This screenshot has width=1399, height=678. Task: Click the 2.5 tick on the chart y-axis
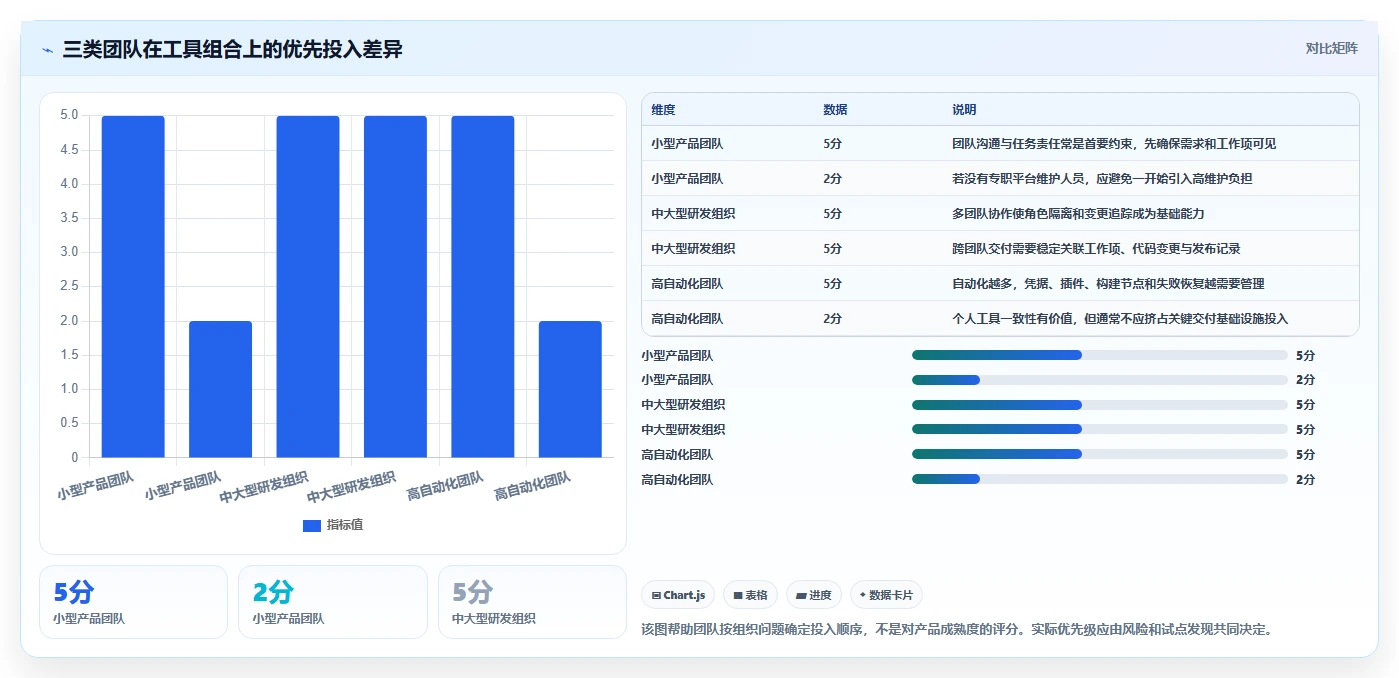[68, 287]
